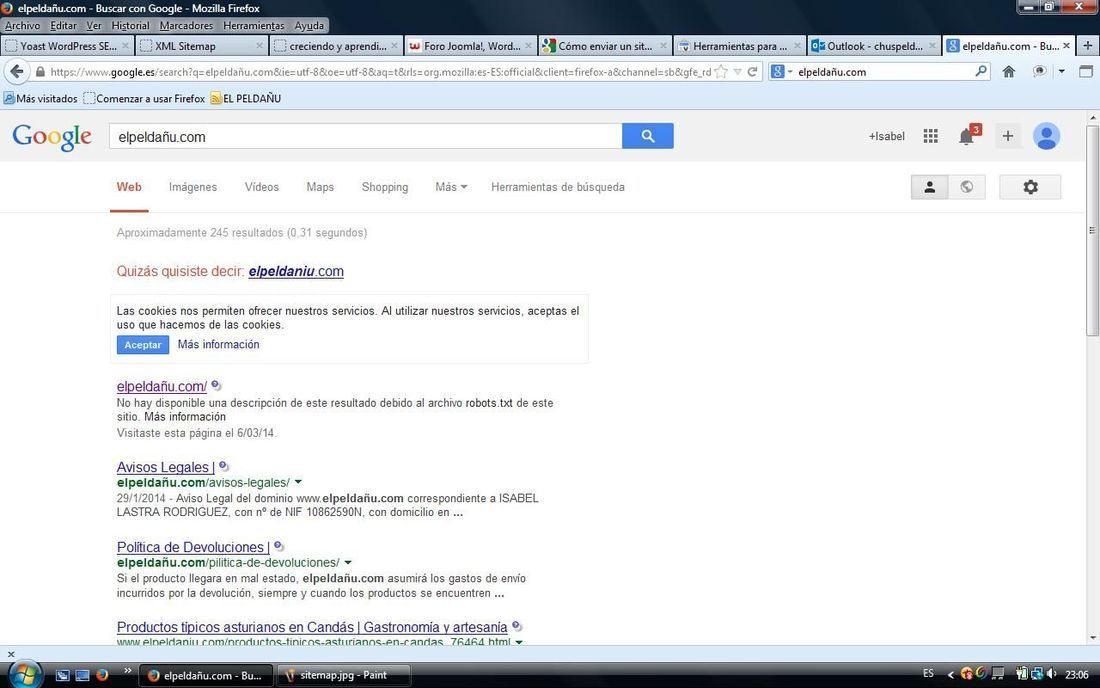Close the Yoast WordPress SE... tab
1100x688 pixels.
pos(125,46)
